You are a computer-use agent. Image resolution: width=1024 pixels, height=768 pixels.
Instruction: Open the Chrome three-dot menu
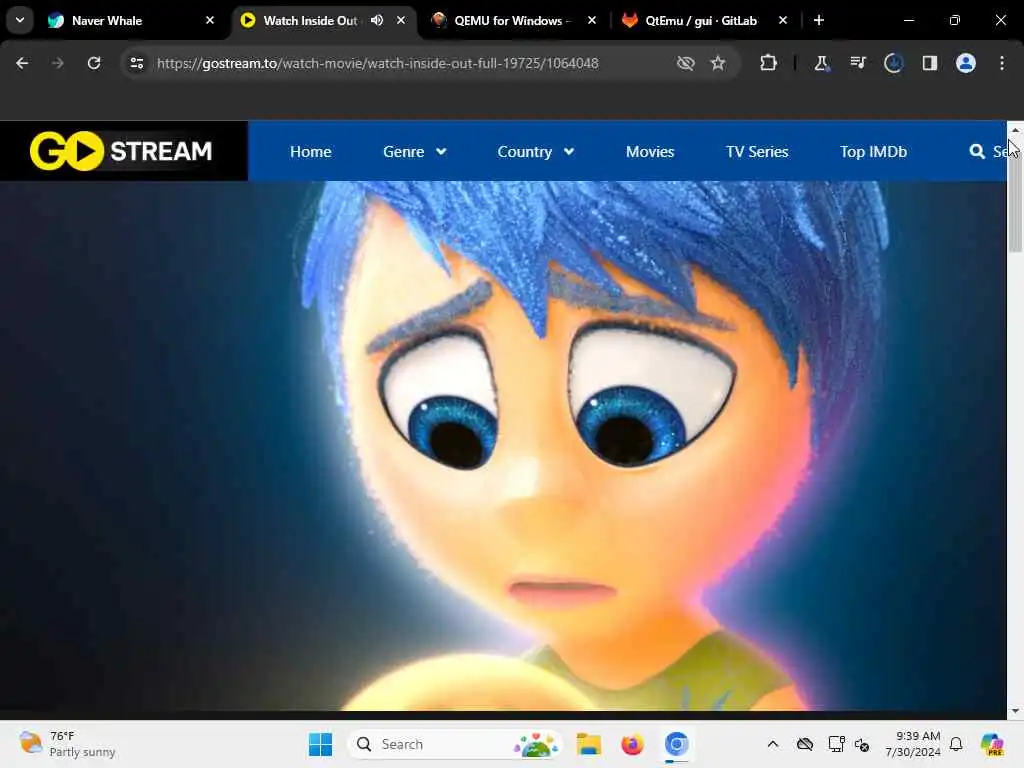[1002, 63]
